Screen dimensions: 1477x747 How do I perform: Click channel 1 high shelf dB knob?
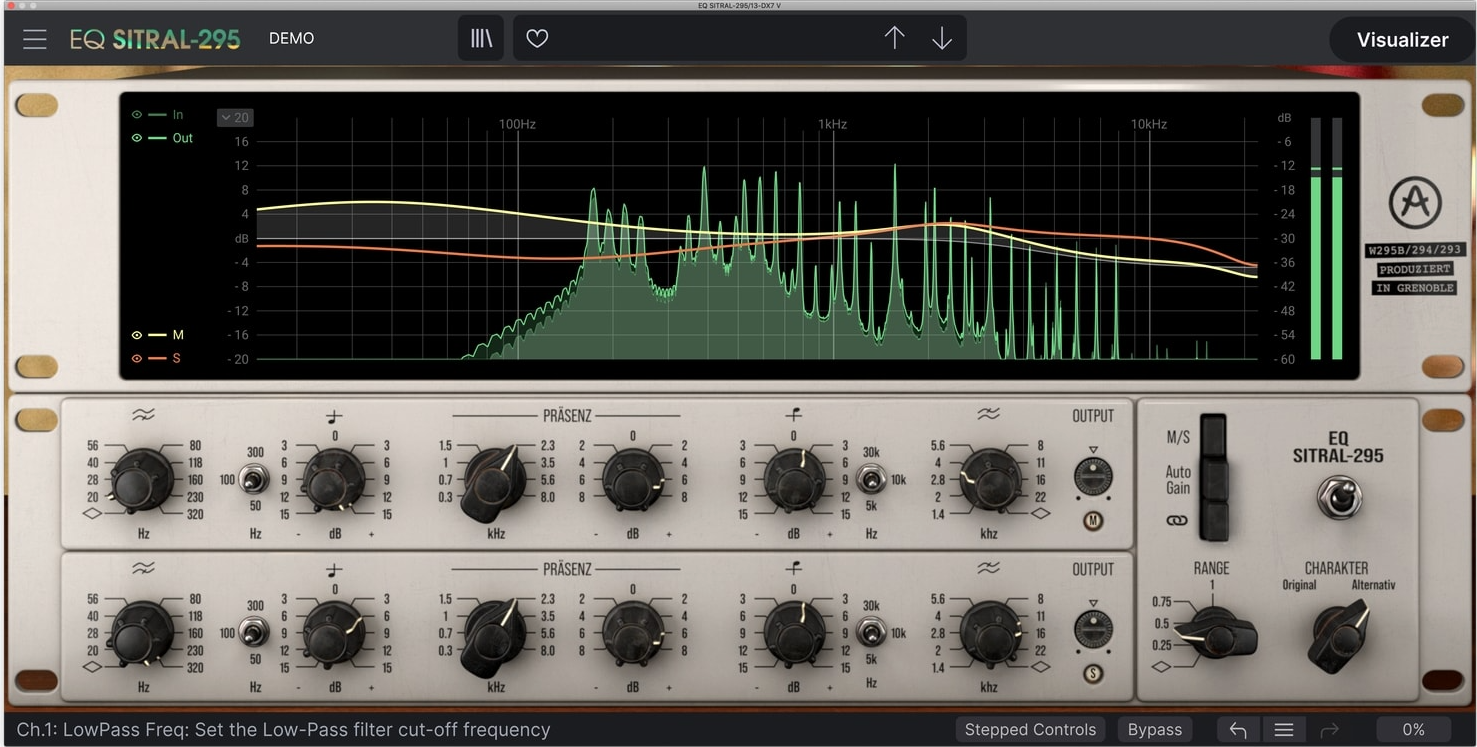click(794, 479)
